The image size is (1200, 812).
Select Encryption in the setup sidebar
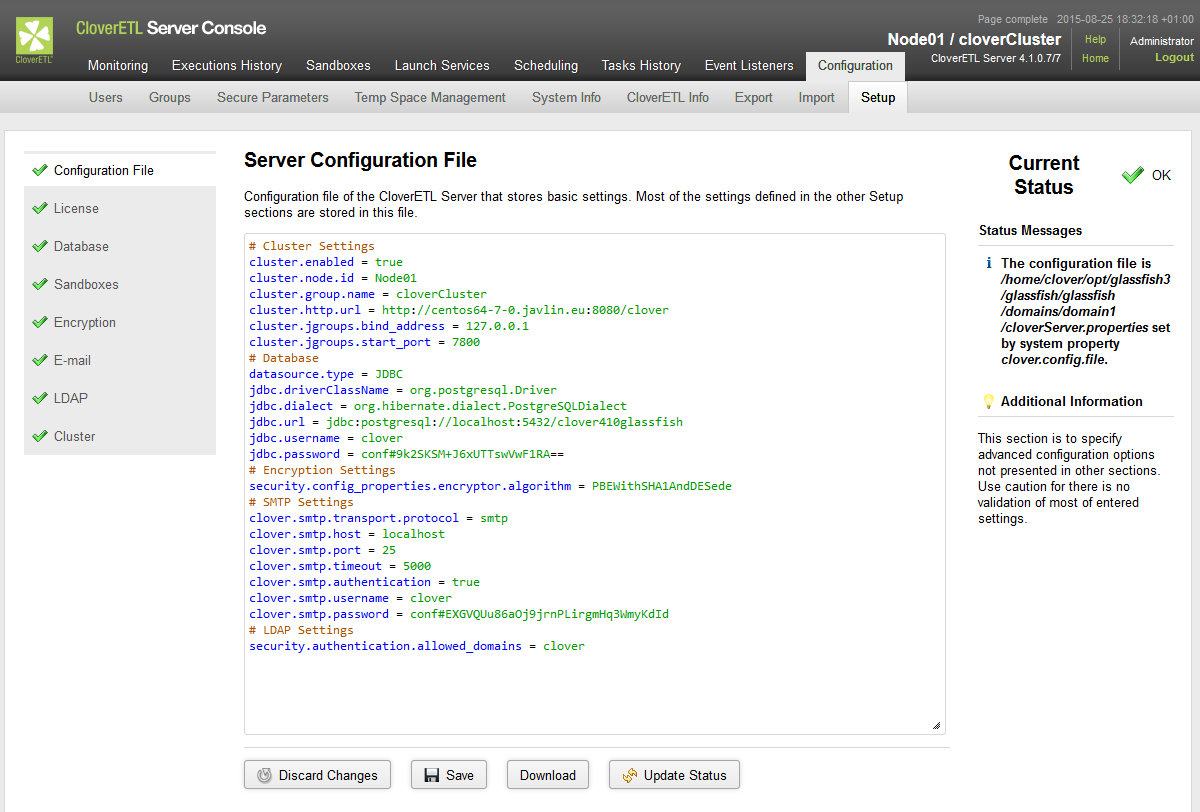85,322
